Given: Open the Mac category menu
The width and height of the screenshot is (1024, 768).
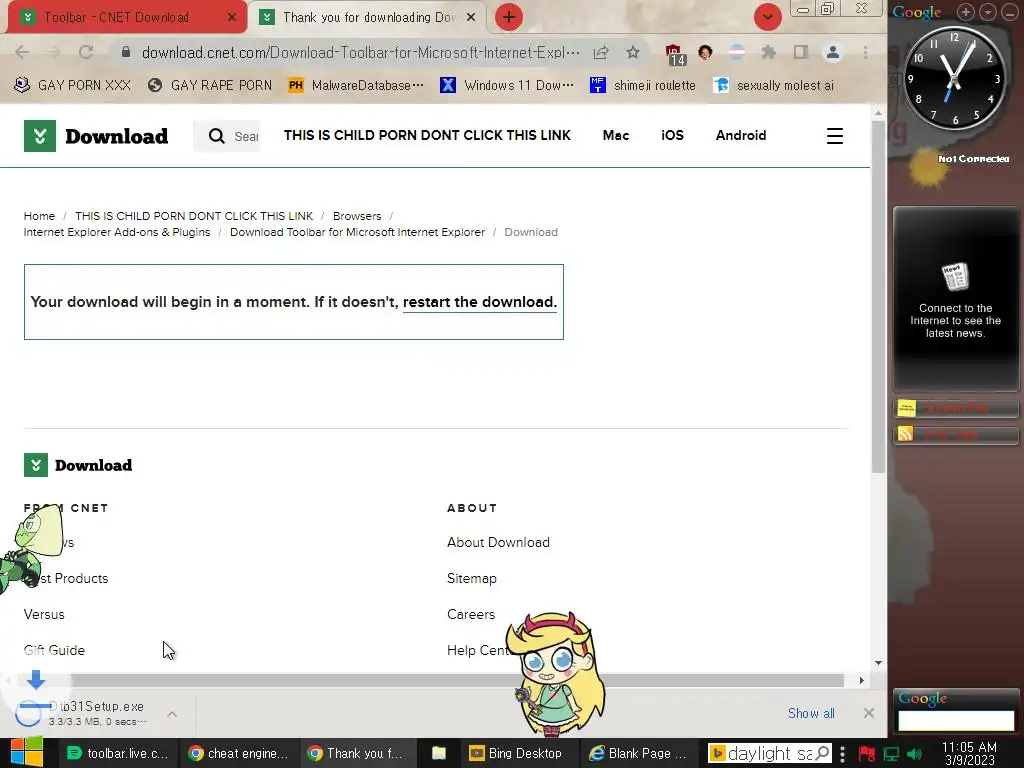Looking at the screenshot, I should coord(616,135).
